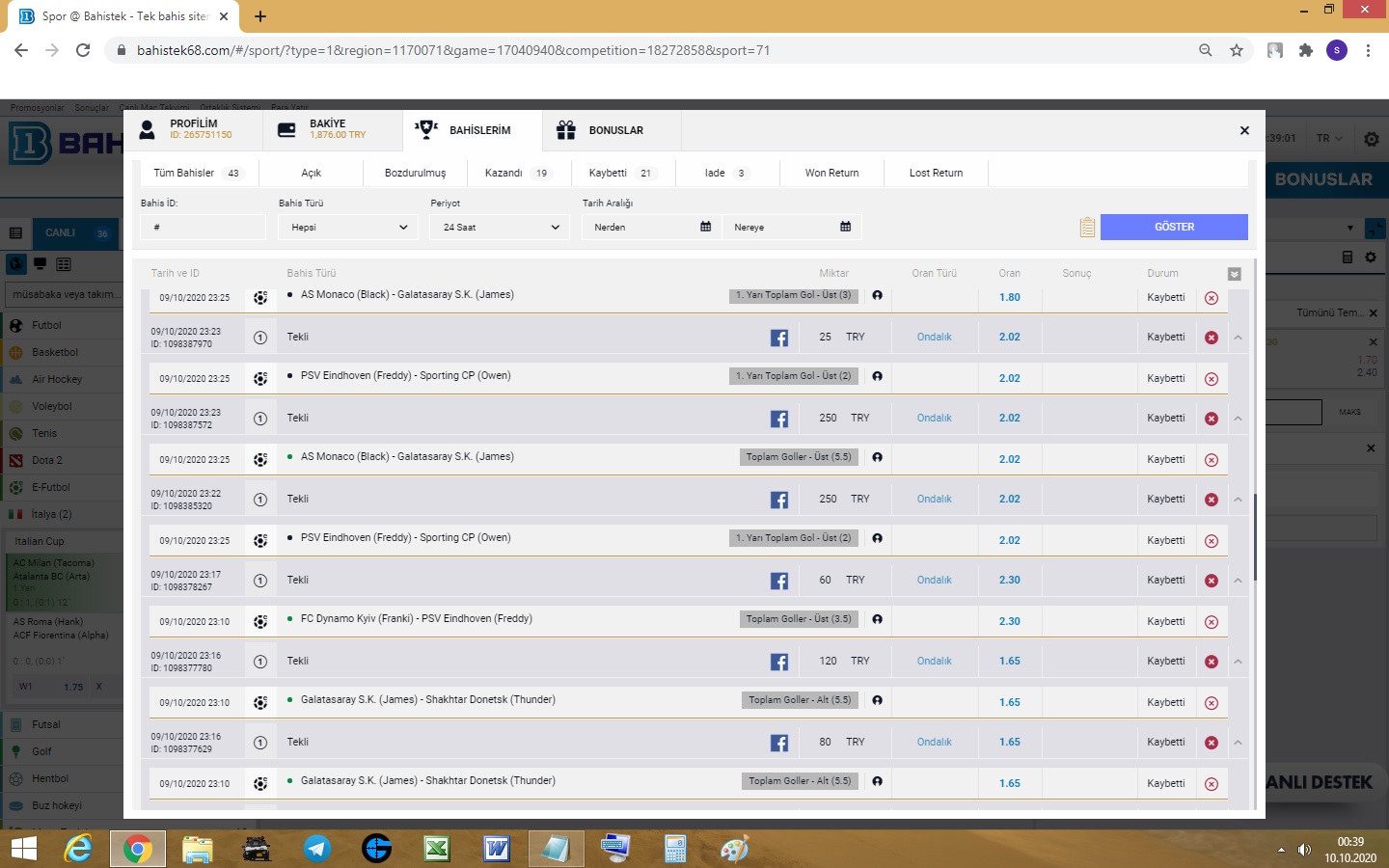Share bet ID 1098387970 on Facebook

pos(779,338)
